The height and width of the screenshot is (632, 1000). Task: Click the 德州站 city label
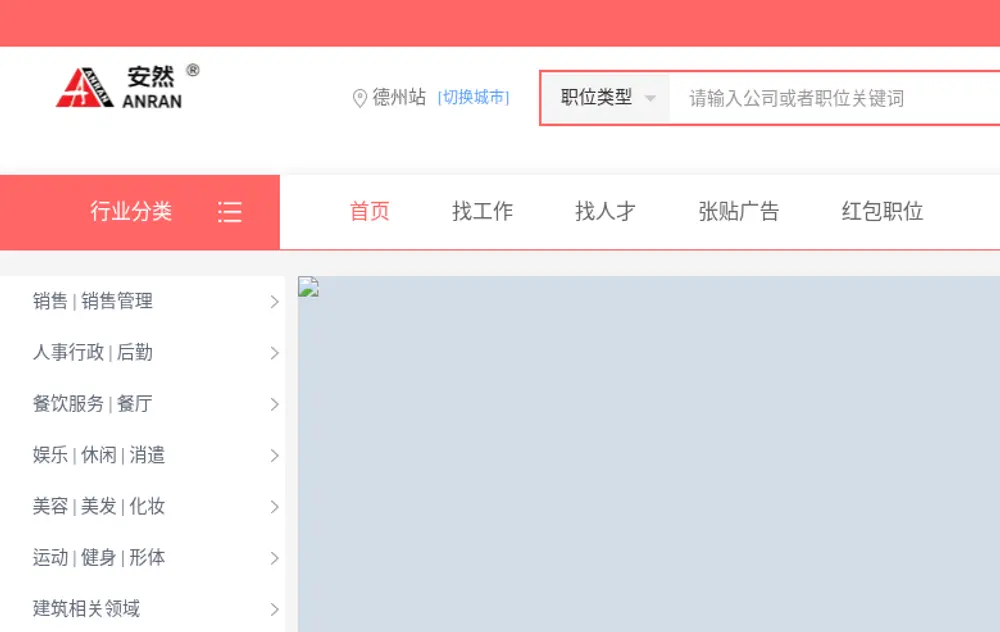click(399, 98)
